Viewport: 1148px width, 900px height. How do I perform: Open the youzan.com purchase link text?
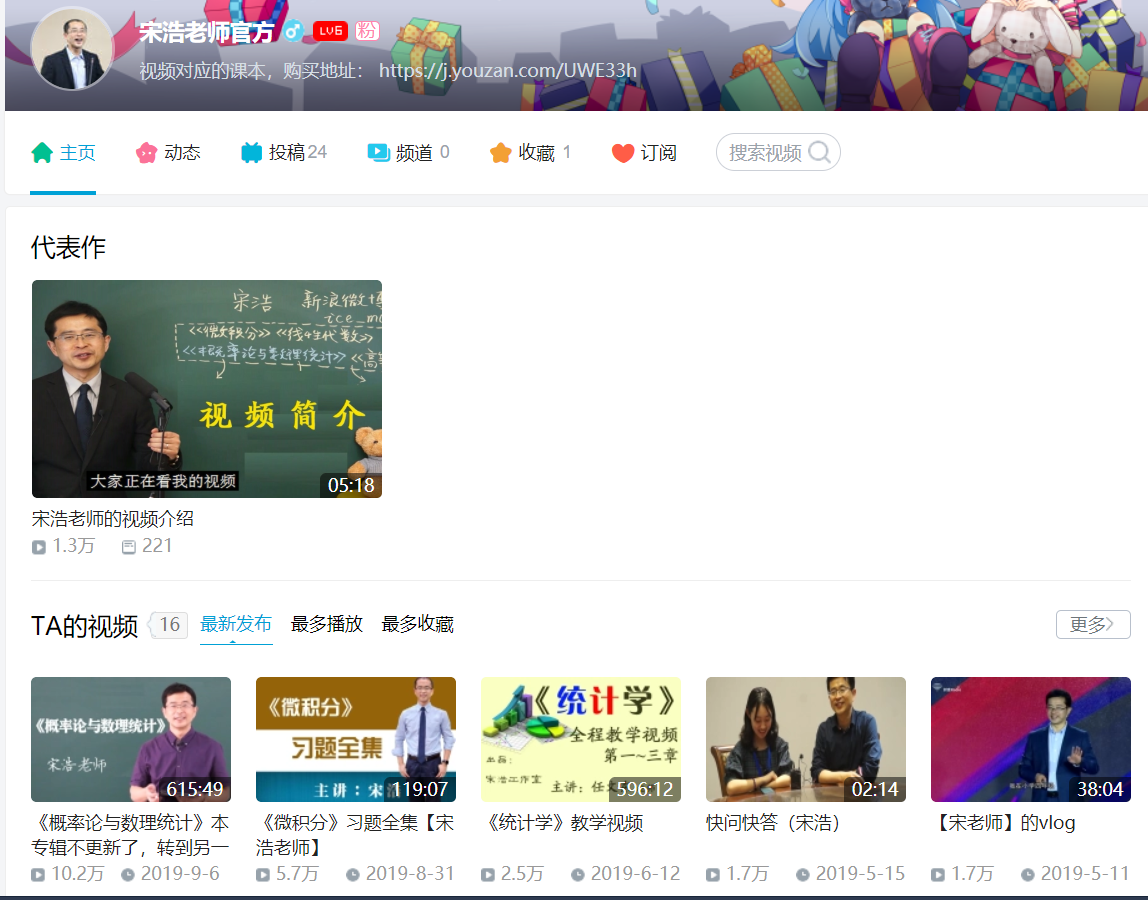507,70
